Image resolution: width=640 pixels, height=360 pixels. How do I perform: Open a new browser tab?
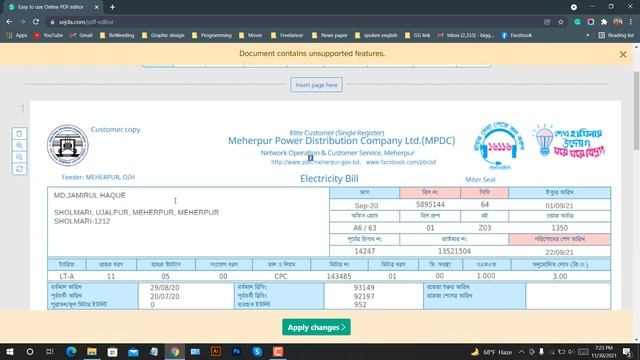(112, 7)
